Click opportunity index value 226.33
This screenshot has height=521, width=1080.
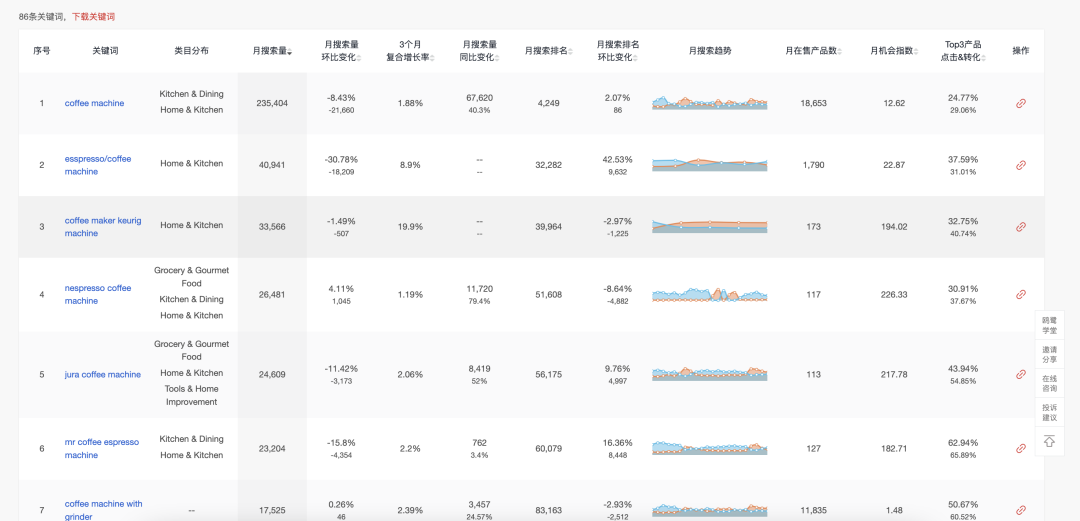pos(894,294)
